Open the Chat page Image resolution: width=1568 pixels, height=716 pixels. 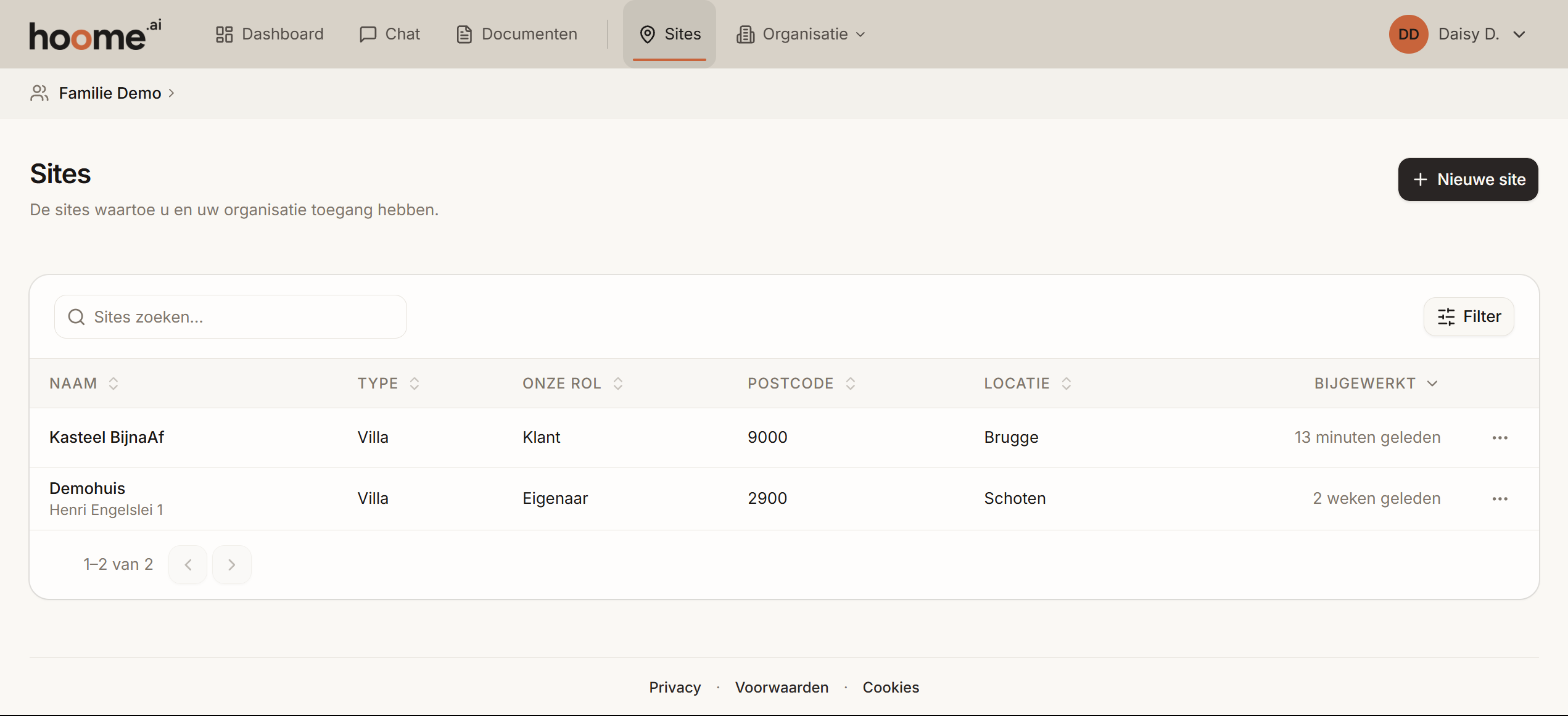tap(390, 34)
